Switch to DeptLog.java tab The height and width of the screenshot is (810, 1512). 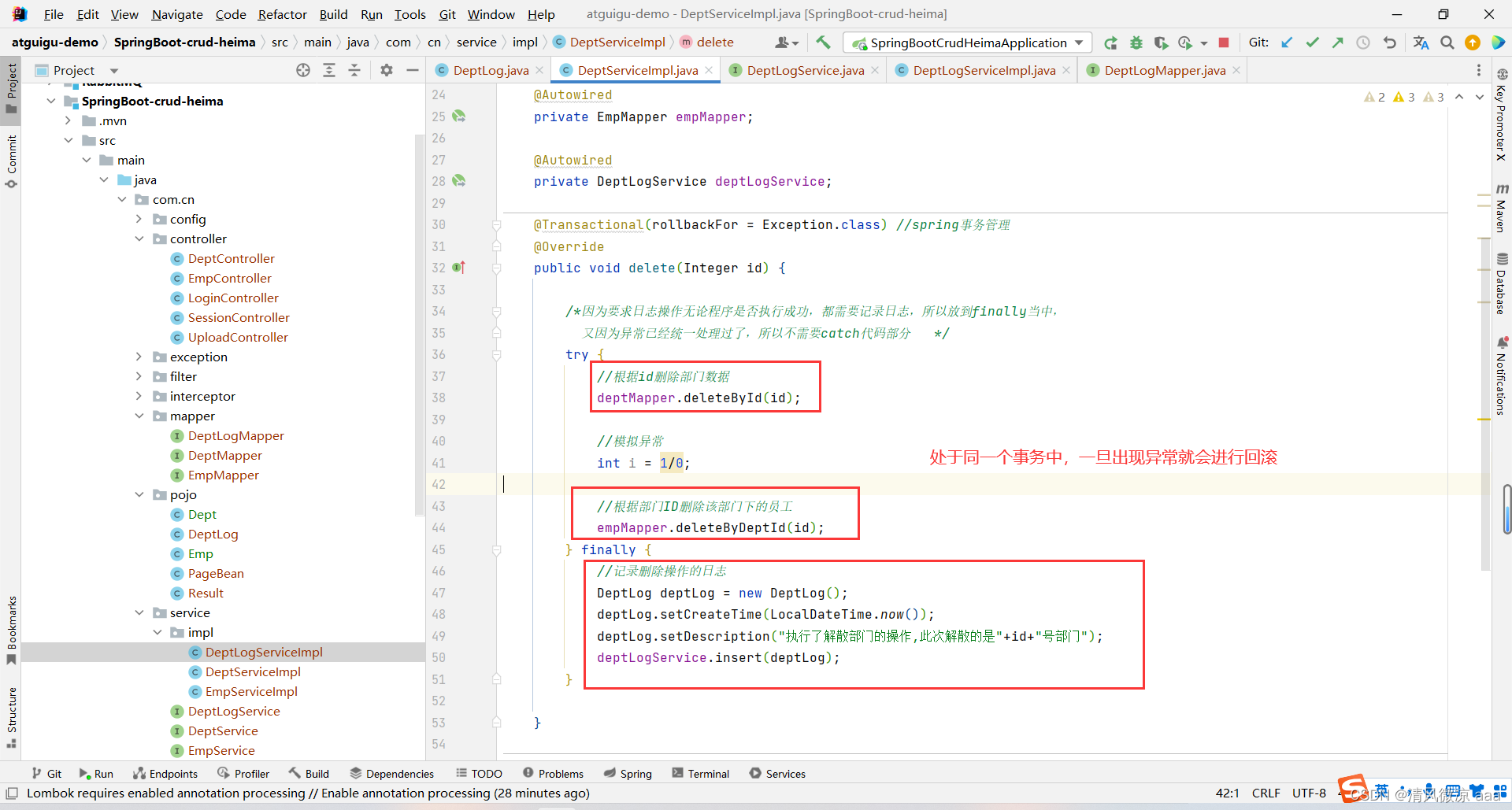pos(491,70)
